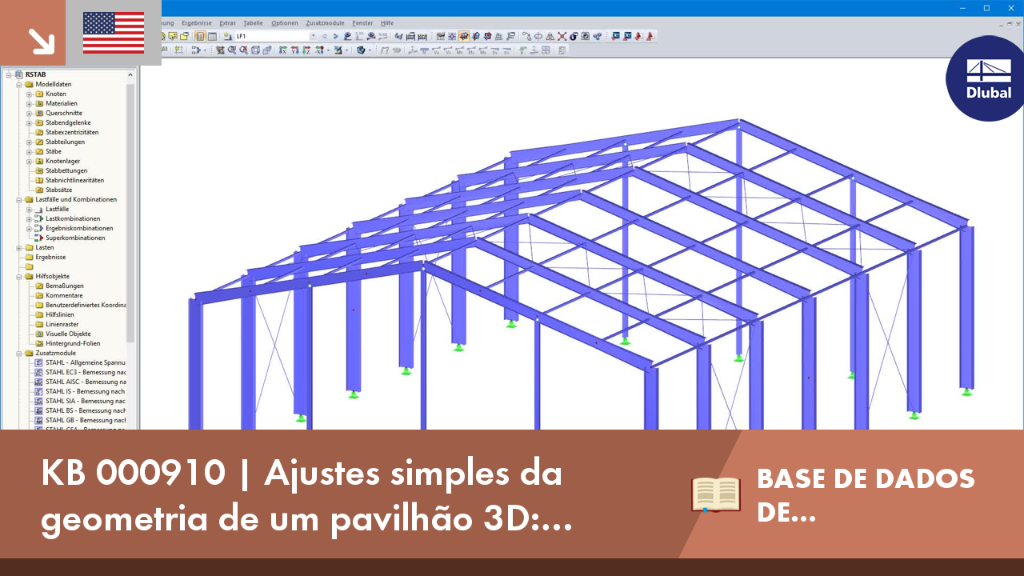Click the Dlubal logo badge
Viewport: 1024px width, 576px height.
[x=987, y=79]
